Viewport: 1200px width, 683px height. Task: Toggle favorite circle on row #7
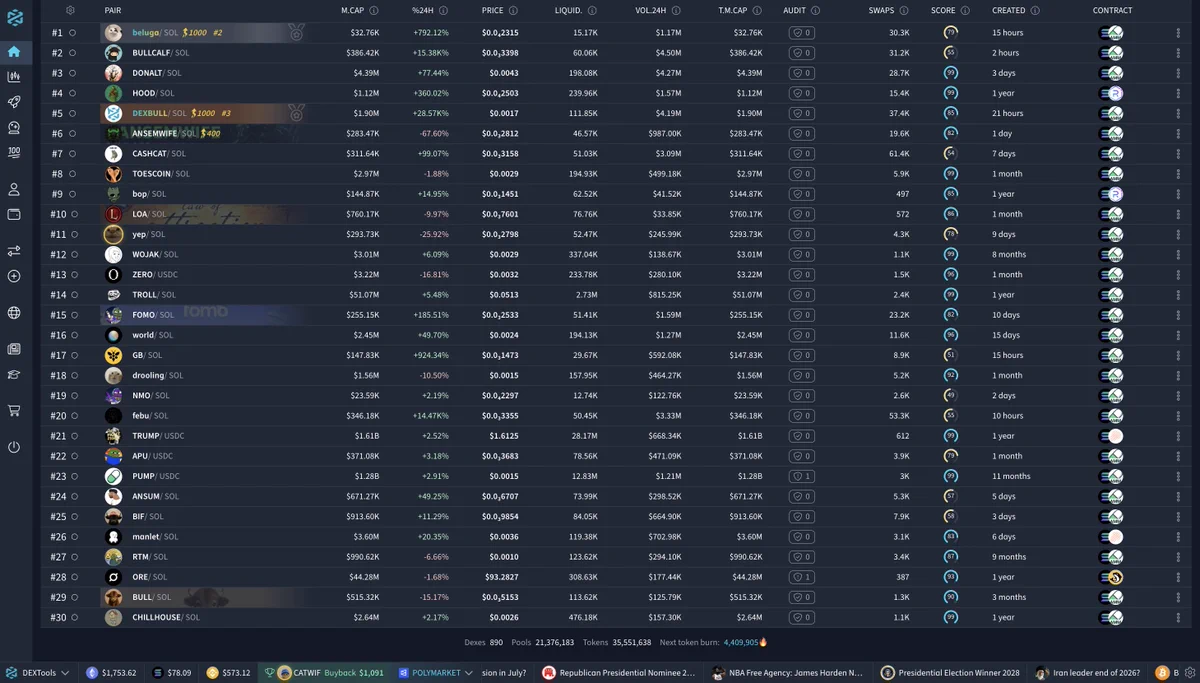72,153
